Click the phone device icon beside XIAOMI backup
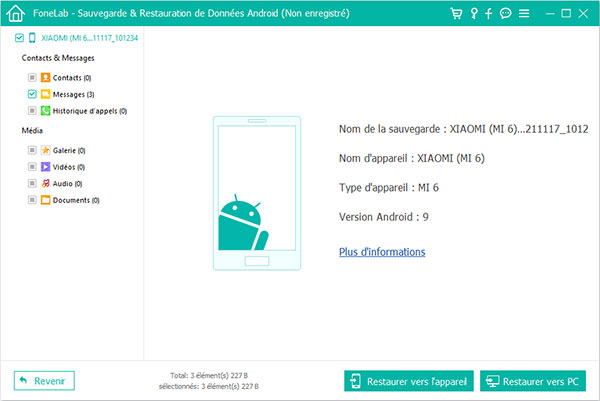 pos(32,37)
